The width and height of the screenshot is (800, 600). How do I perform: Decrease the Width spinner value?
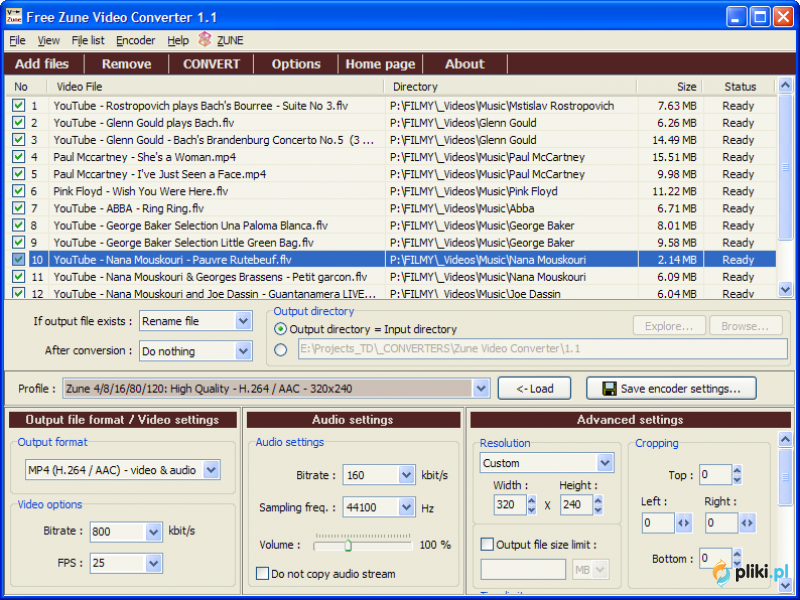[x=532, y=510]
